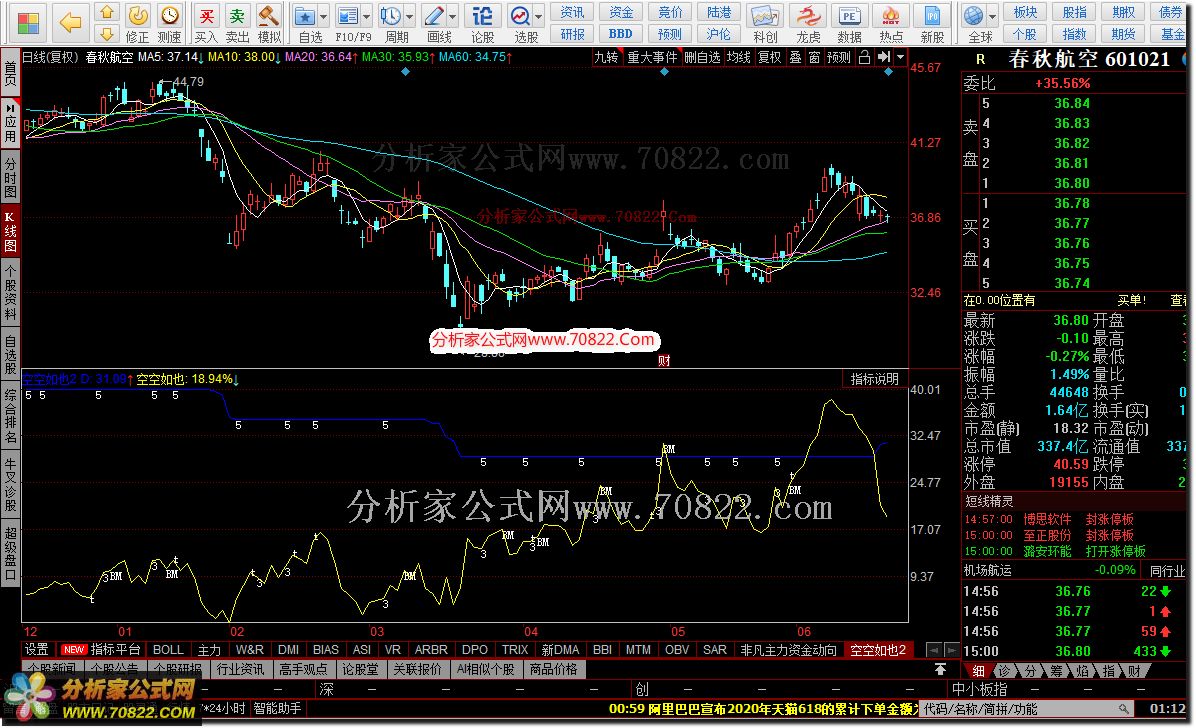Select the K线图 sidebar tab
The height and width of the screenshot is (728, 1196).
point(10,232)
